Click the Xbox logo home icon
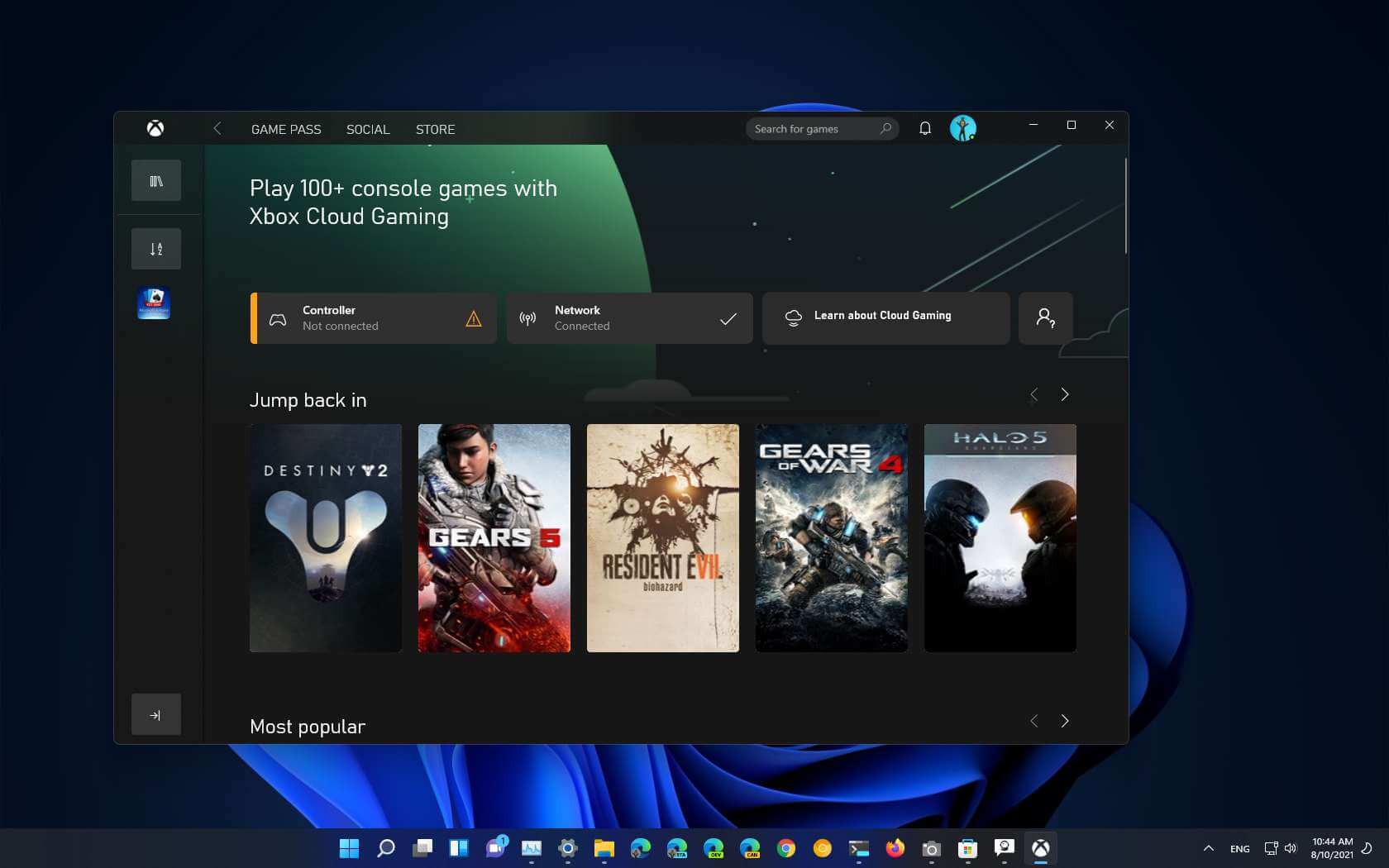1389x868 pixels. coord(155,128)
